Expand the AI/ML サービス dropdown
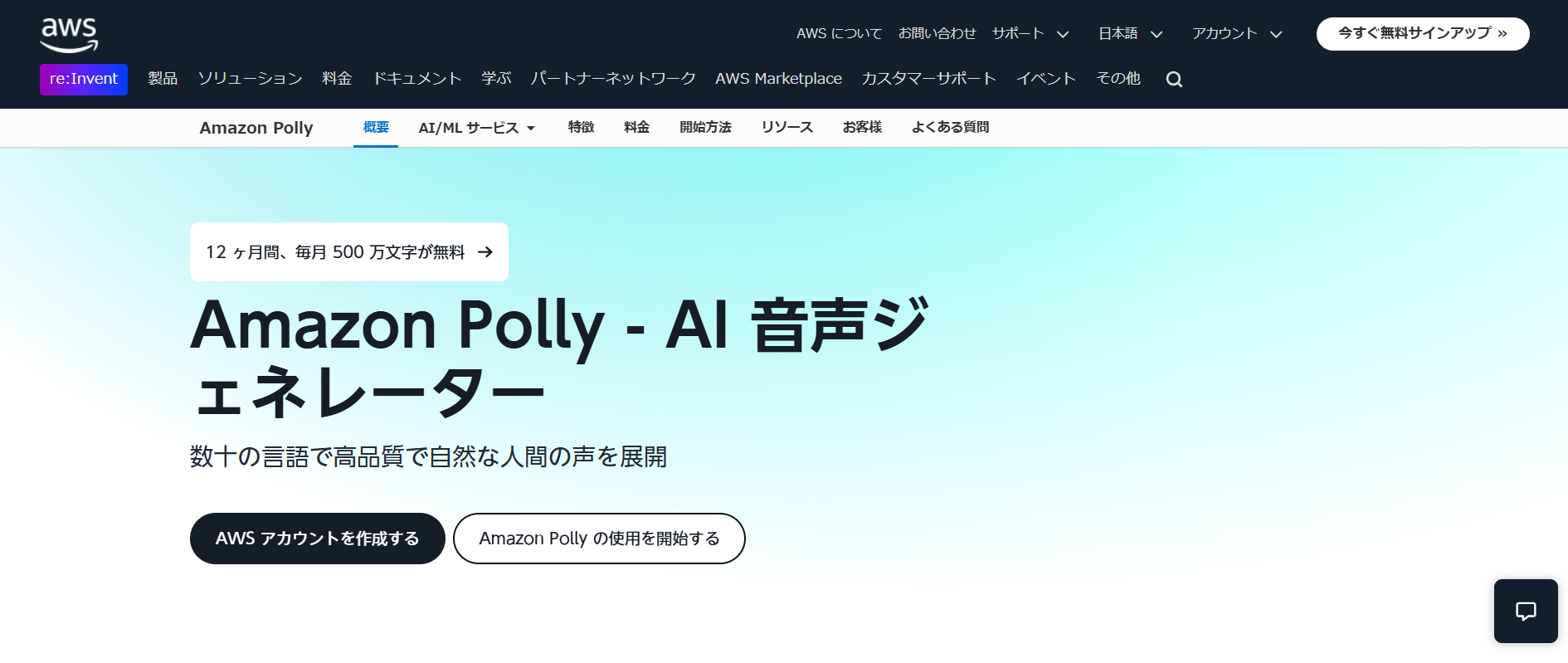 point(477,128)
